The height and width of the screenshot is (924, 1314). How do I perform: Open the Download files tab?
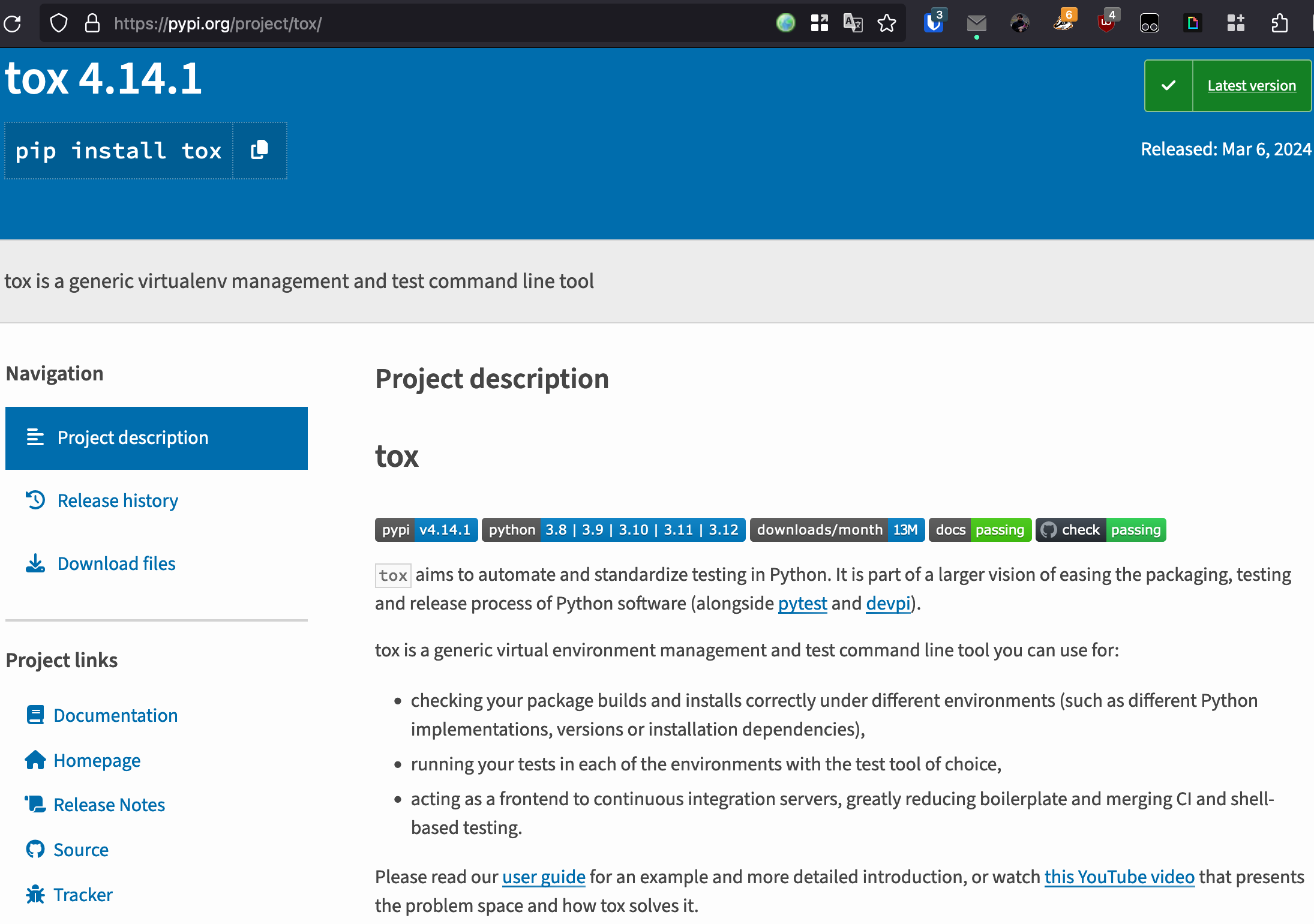point(116,563)
